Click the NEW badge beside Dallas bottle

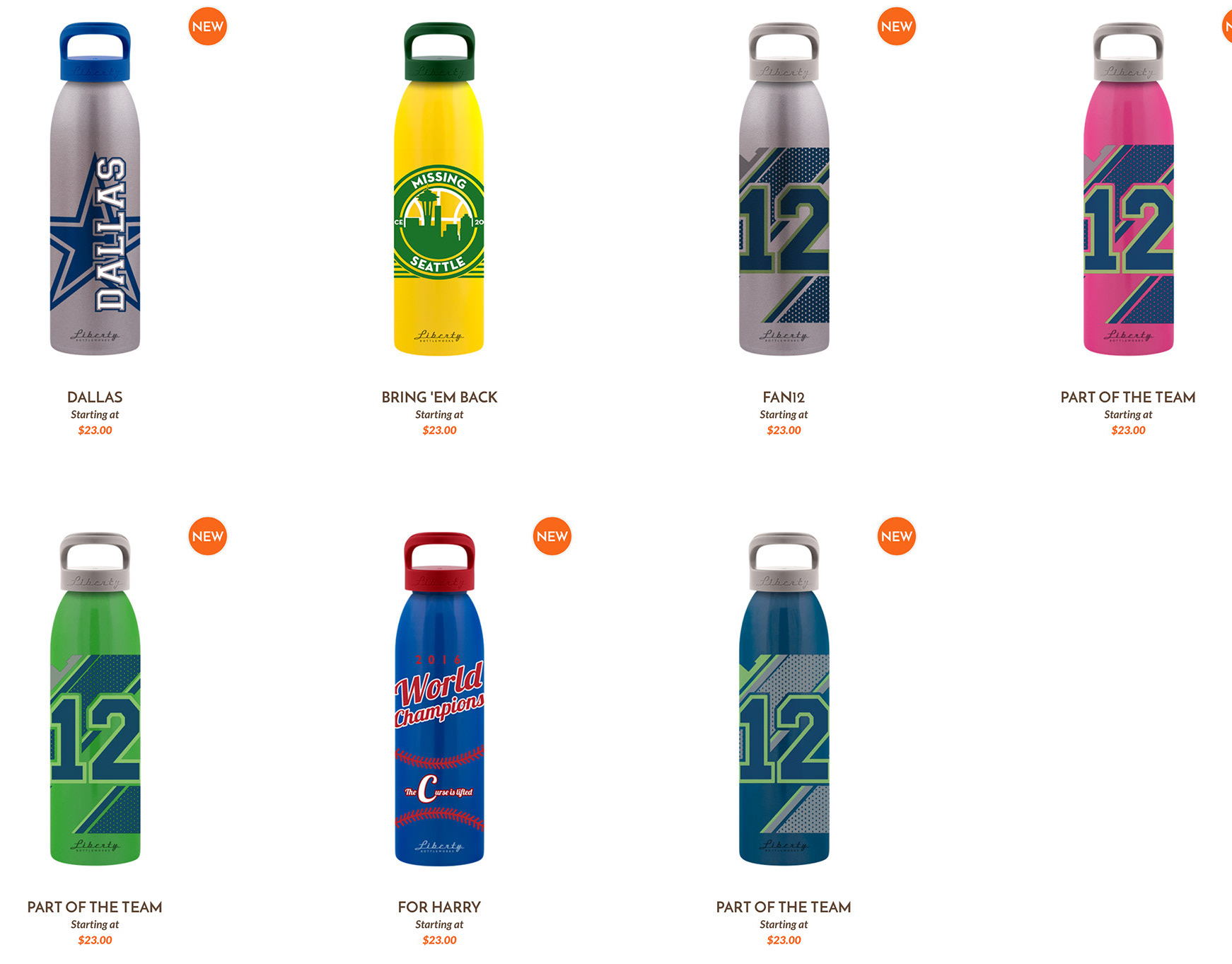click(208, 27)
